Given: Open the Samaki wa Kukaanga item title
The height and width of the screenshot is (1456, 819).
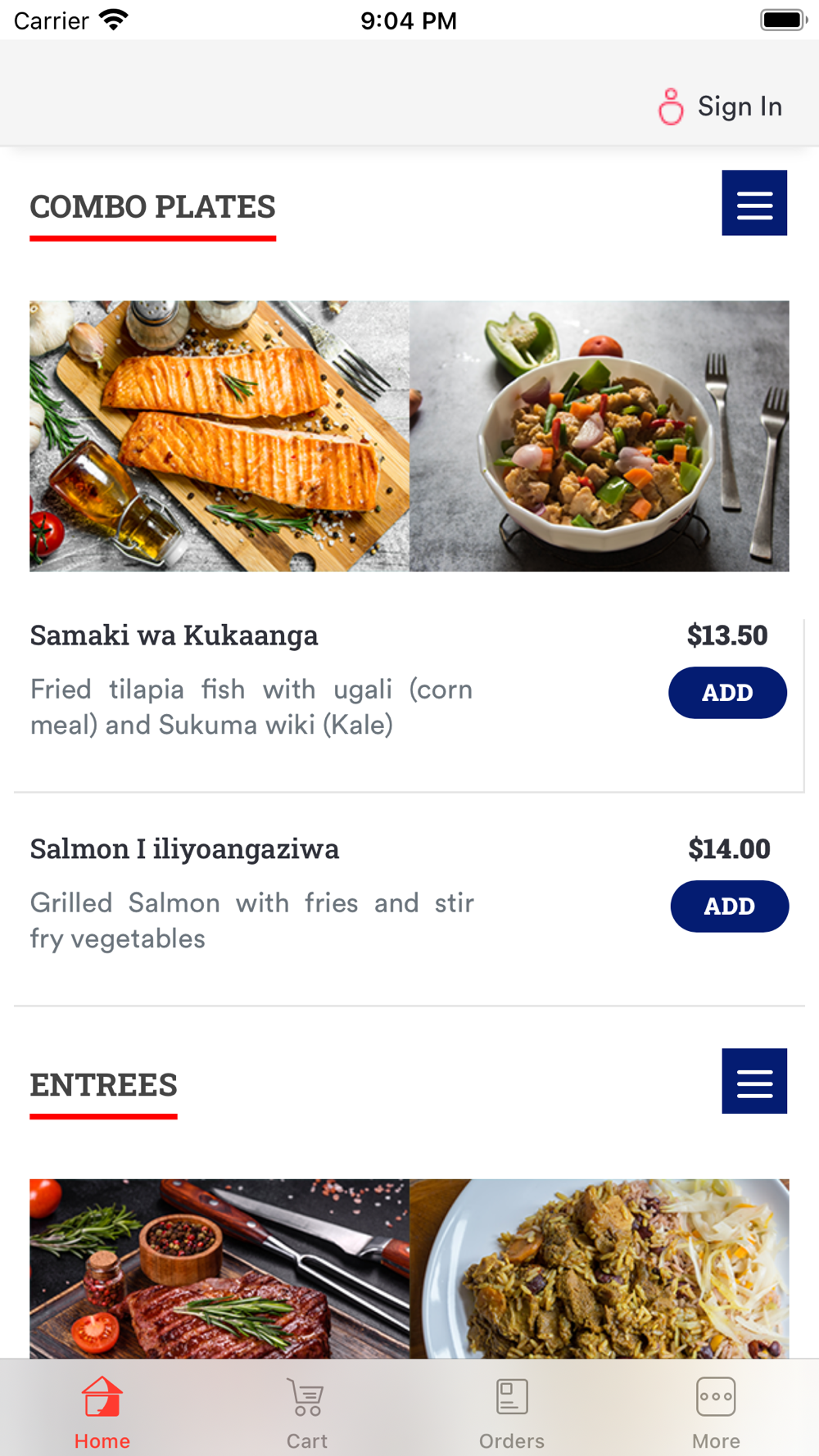Looking at the screenshot, I should click(x=174, y=635).
